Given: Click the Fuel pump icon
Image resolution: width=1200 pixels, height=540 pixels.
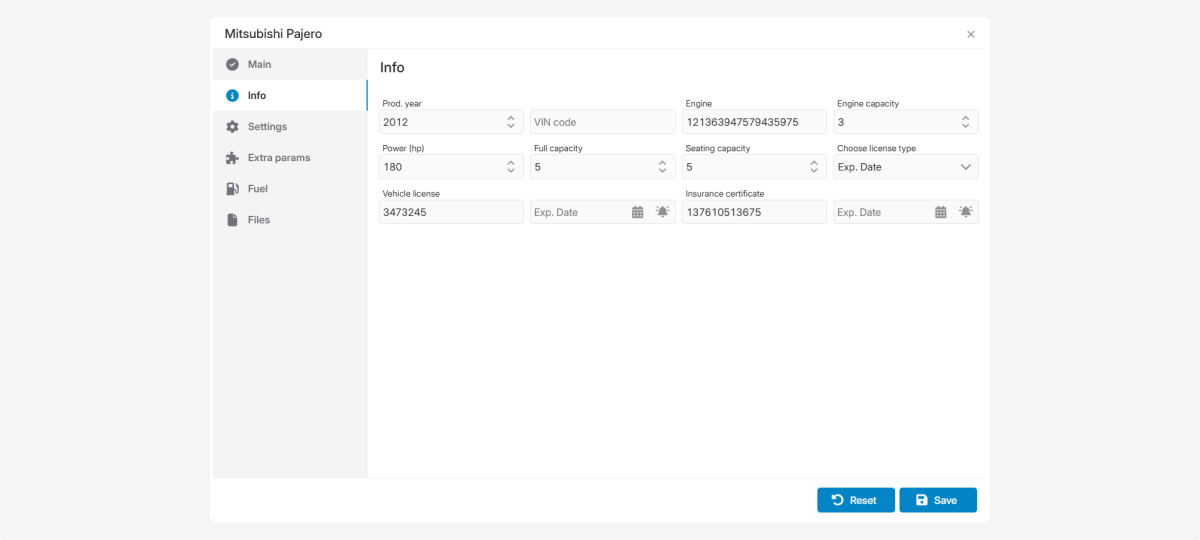Looking at the screenshot, I should point(232,189).
